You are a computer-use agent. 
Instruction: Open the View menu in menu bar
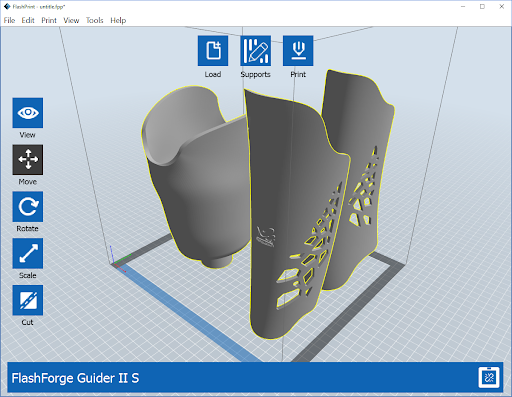point(71,20)
